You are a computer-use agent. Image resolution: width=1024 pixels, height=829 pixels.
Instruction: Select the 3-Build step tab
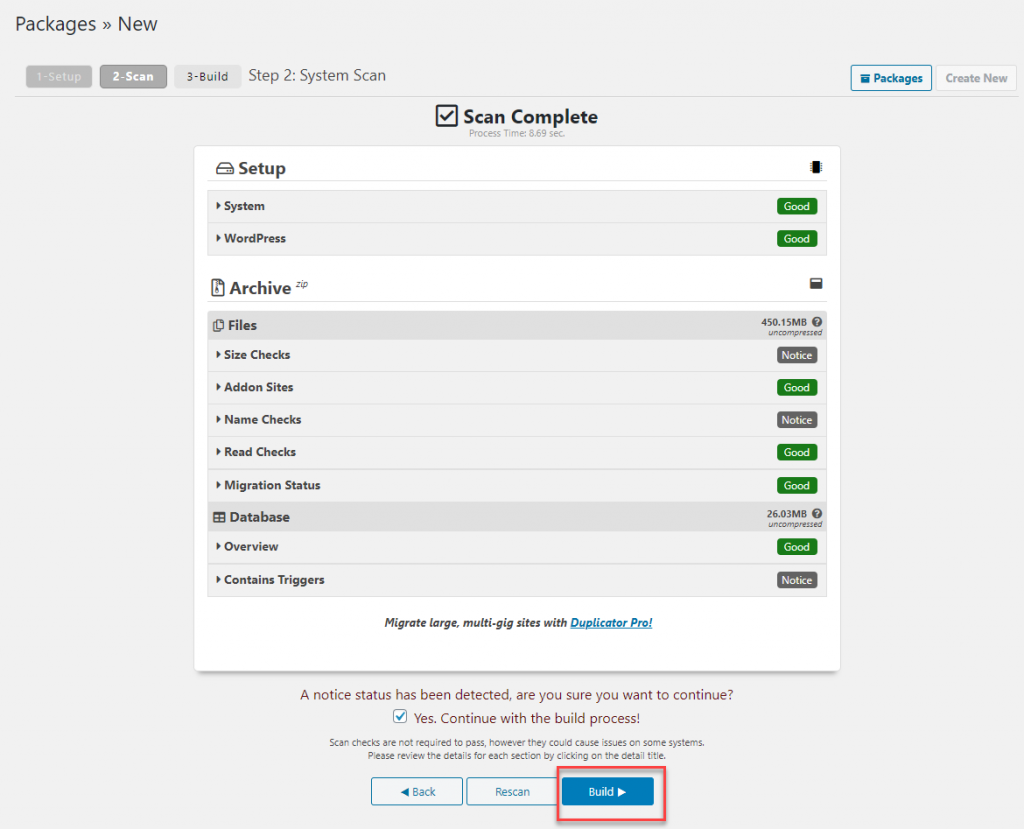coord(207,76)
